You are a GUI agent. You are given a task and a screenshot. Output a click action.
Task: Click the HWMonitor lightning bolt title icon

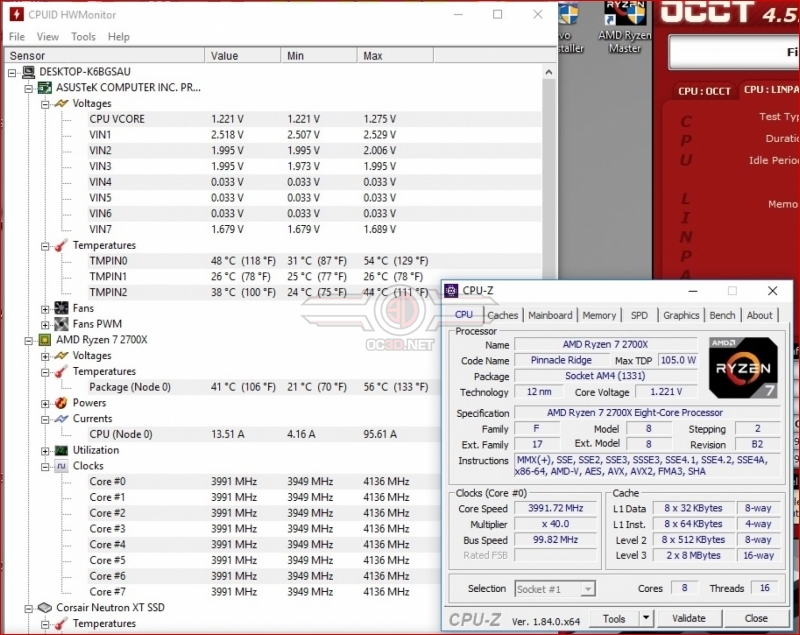(16, 14)
